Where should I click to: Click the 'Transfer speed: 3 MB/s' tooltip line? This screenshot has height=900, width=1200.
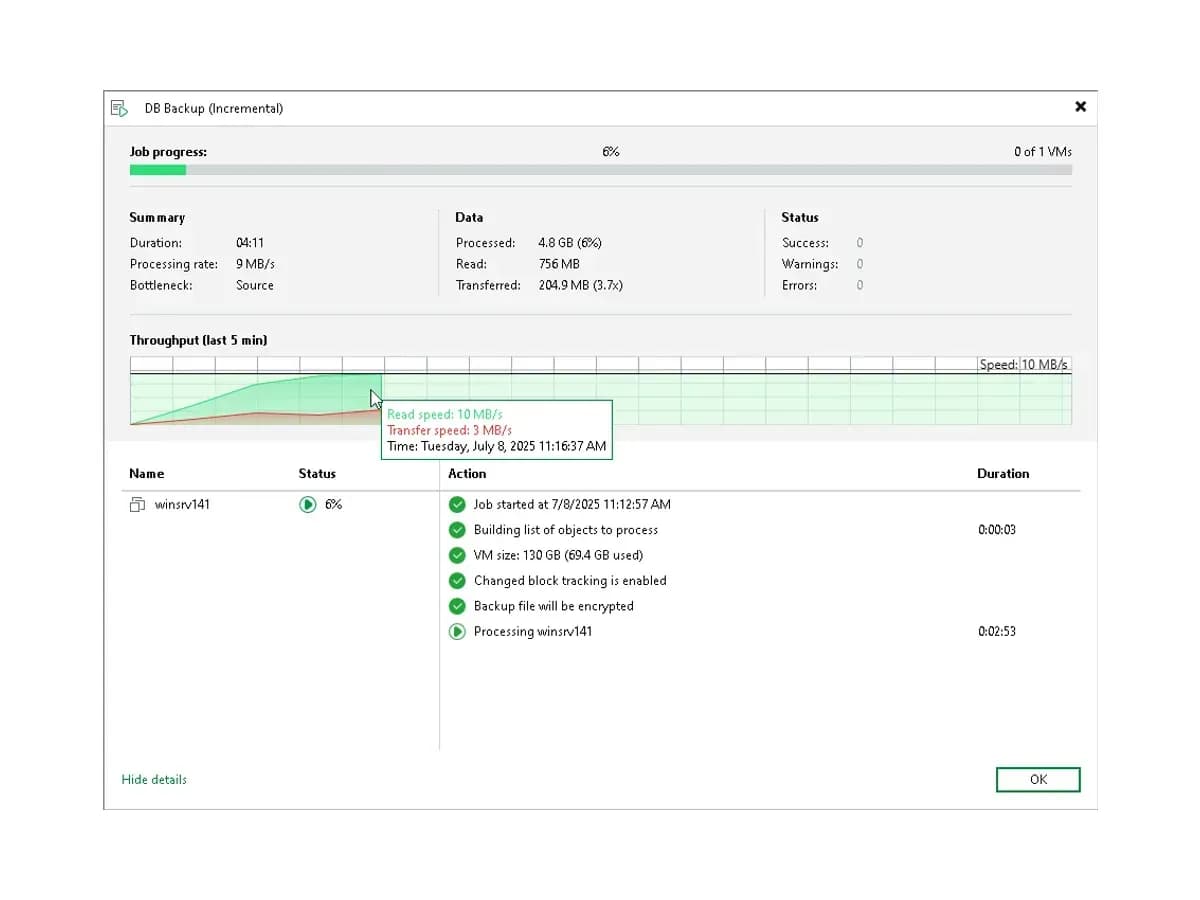451,430
